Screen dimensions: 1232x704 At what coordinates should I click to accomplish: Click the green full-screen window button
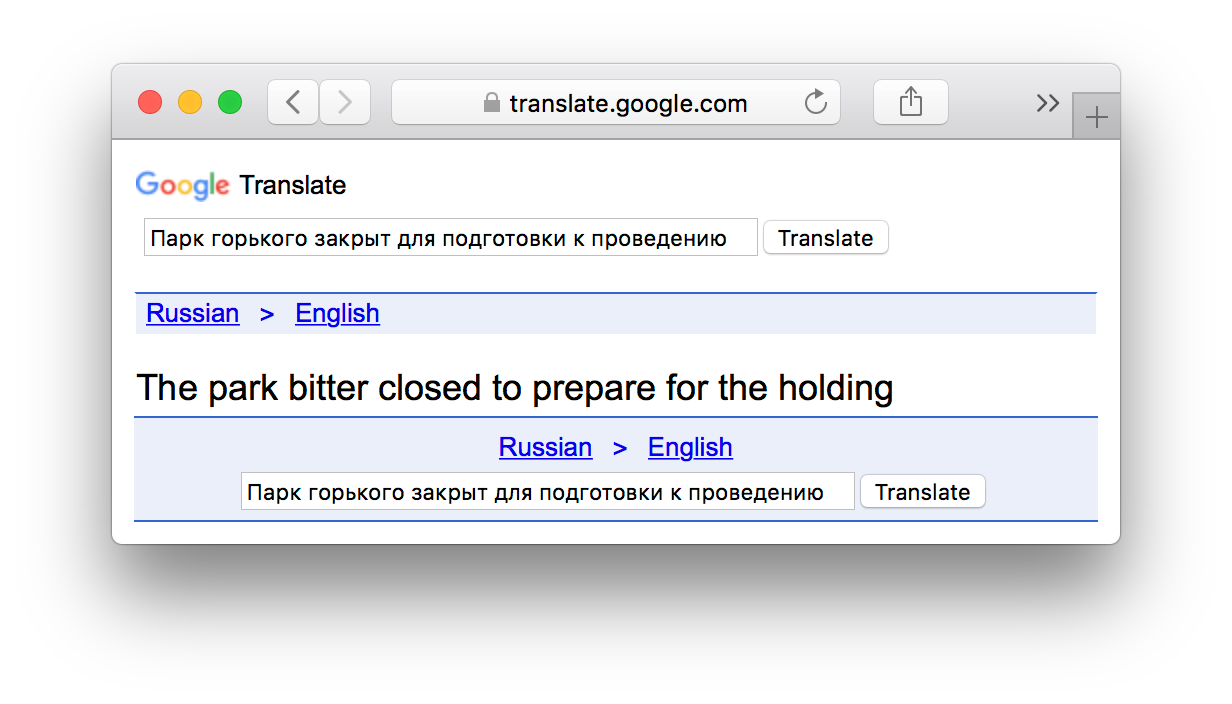(x=230, y=102)
